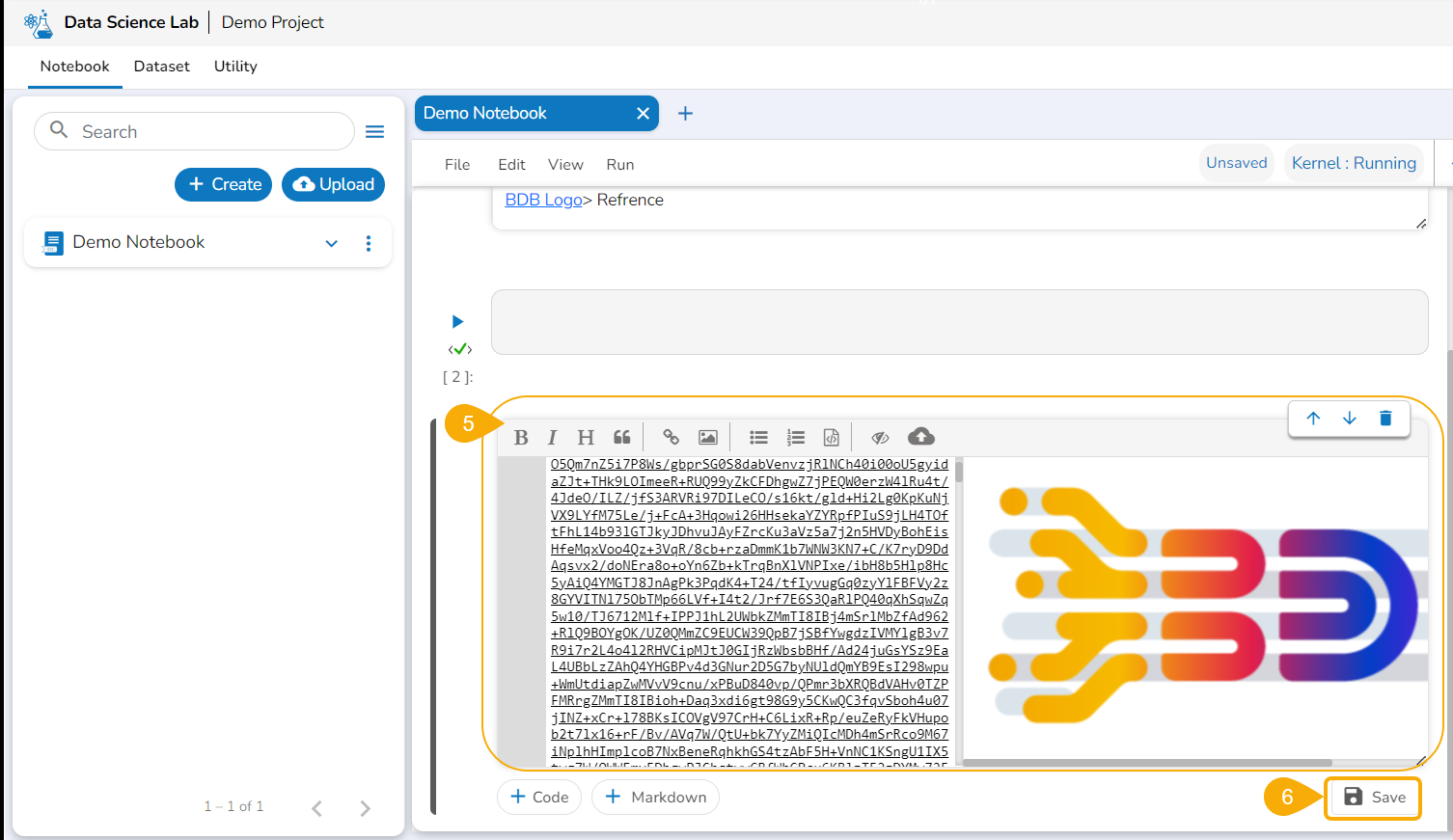
Task: Add a bulleted list
Action: 759,438
